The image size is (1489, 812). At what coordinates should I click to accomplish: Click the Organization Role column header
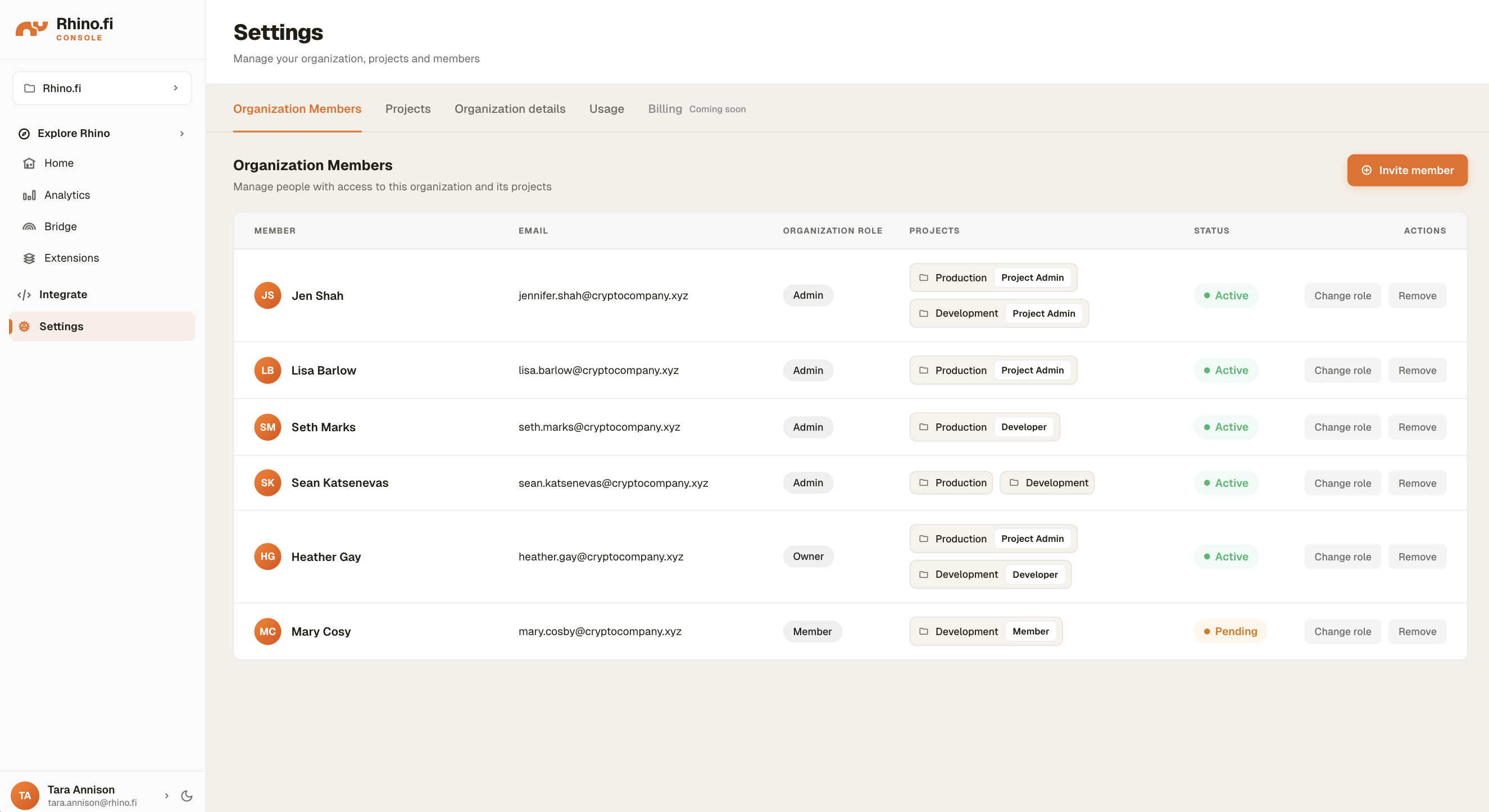[832, 230]
